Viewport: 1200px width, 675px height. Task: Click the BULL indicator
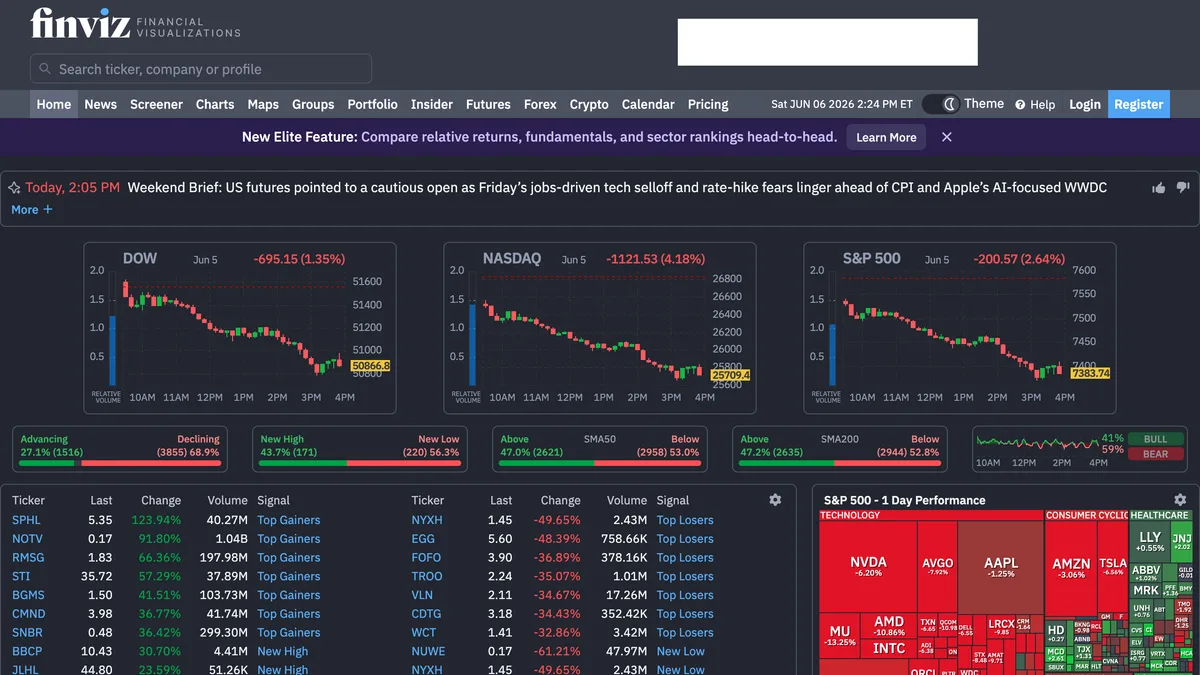pyautogui.click(x=1155, y=439)
